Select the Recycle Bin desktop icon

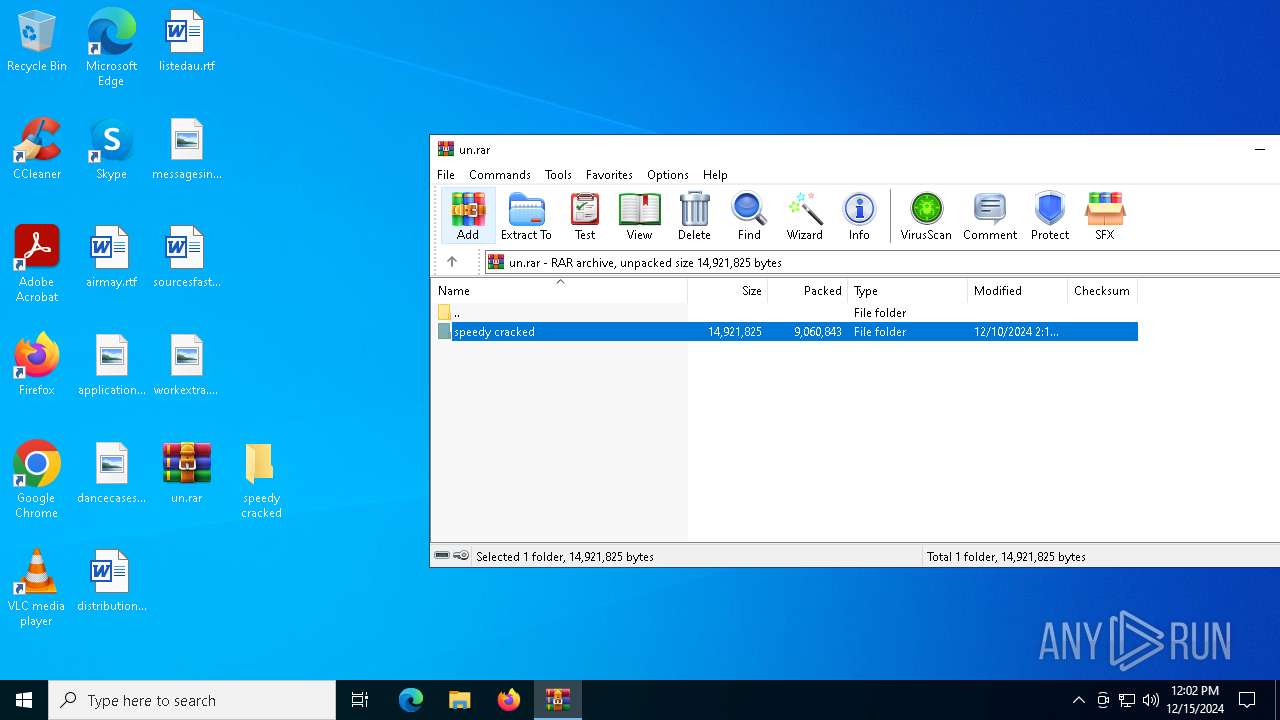point(37,42)
